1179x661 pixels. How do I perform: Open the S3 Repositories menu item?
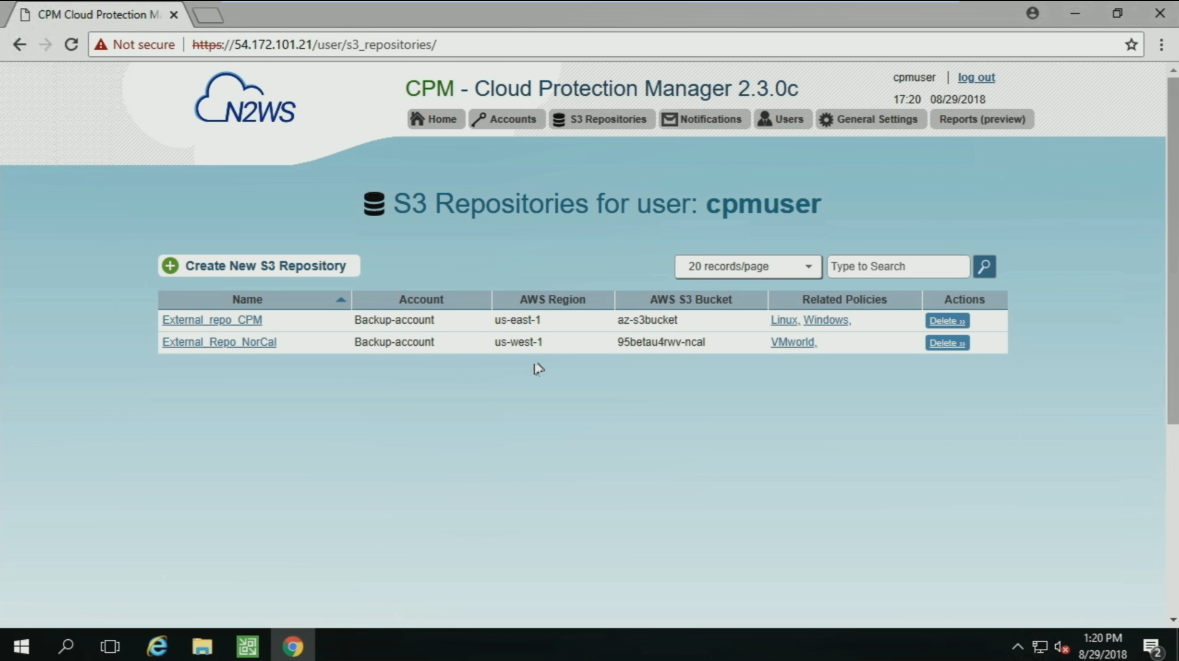(x=602, y=119)
